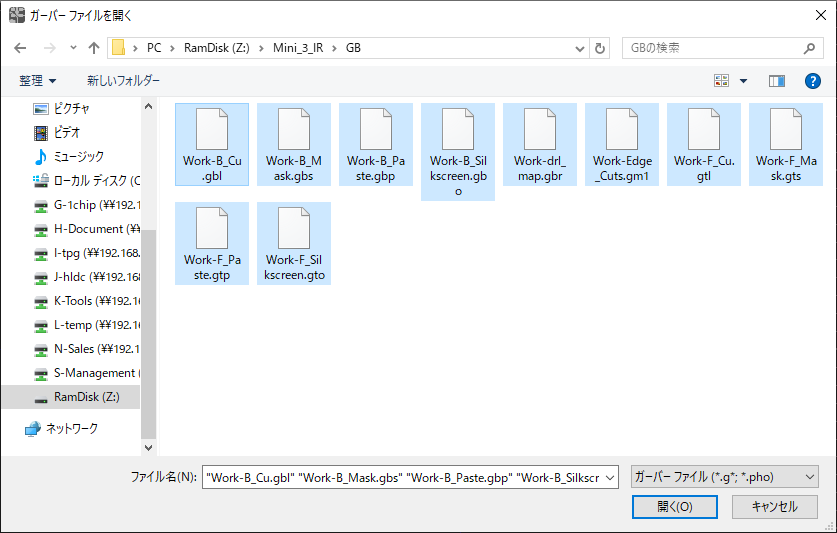
Task: Toggle the preview pane icon
Action: 777,81
